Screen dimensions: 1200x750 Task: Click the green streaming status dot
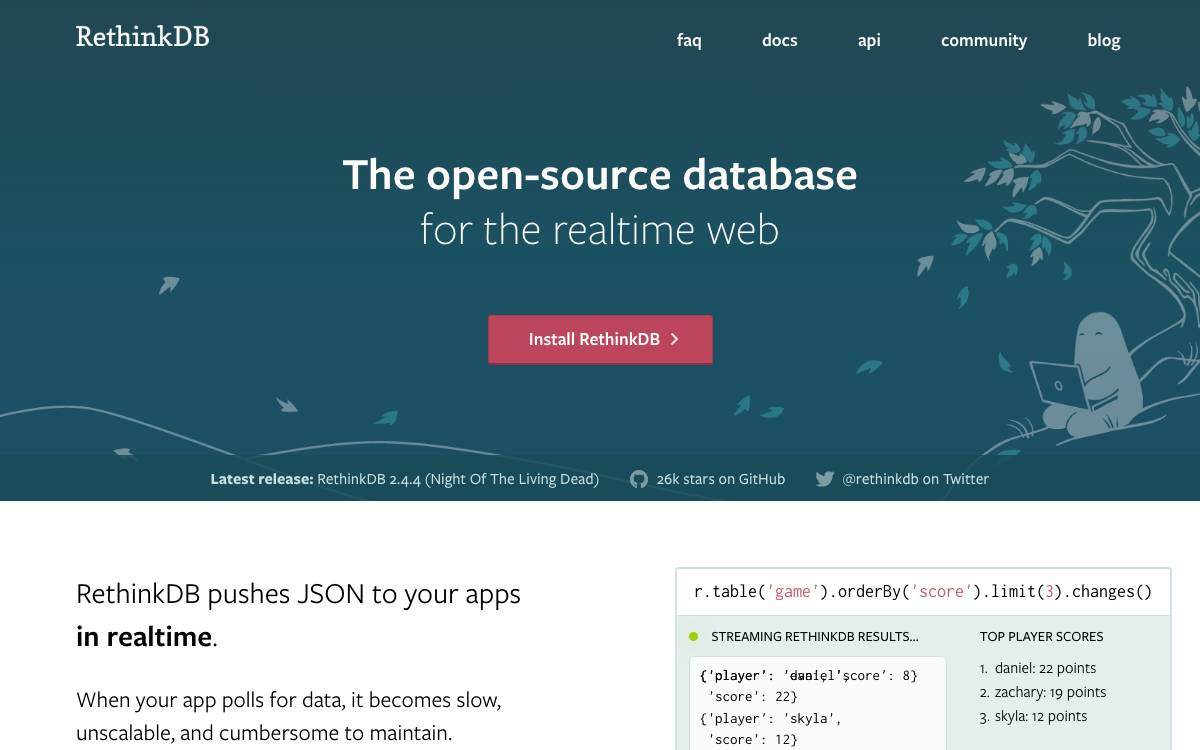[x=694, y=636]
